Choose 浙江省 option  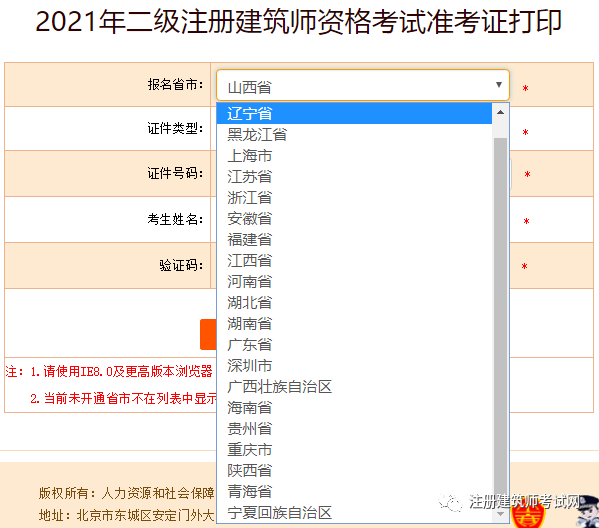(x=354, y=198)
